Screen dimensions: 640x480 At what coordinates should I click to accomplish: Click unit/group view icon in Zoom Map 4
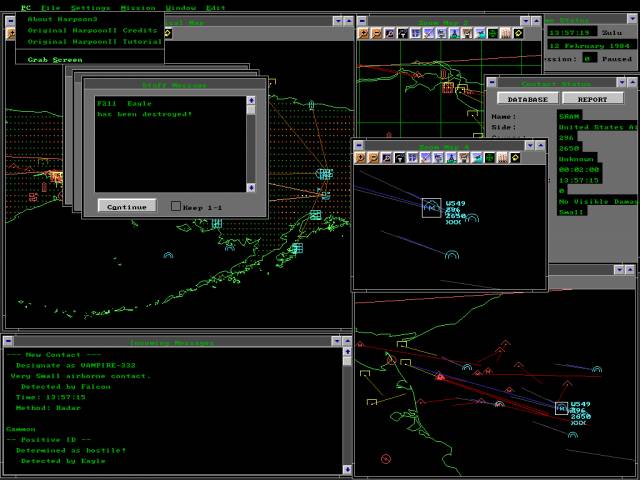387,158
